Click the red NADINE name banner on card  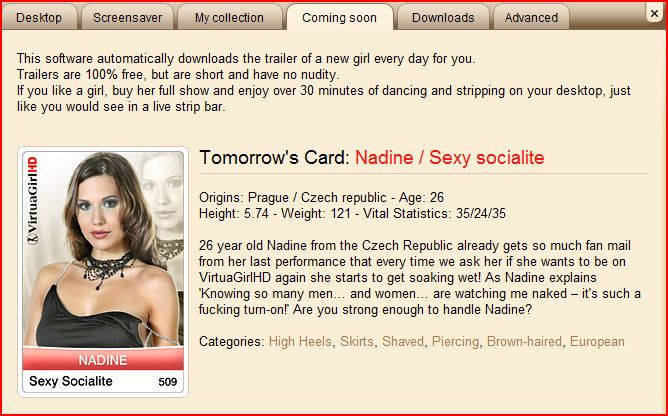103,360
